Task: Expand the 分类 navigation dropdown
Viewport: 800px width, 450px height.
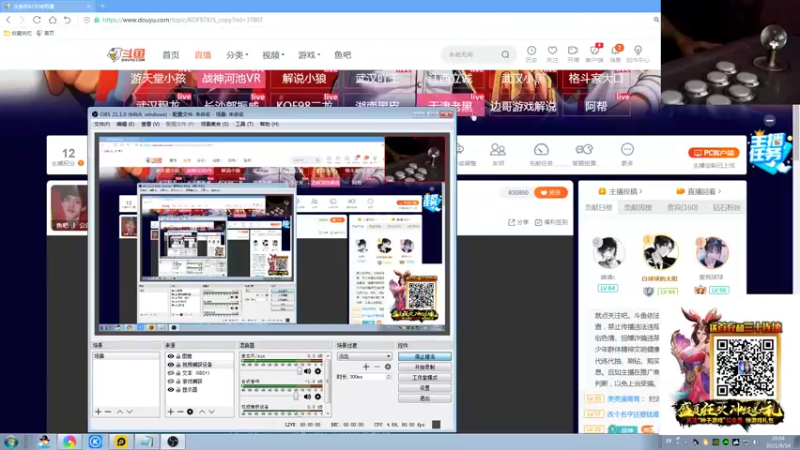Action: [237, 55]
